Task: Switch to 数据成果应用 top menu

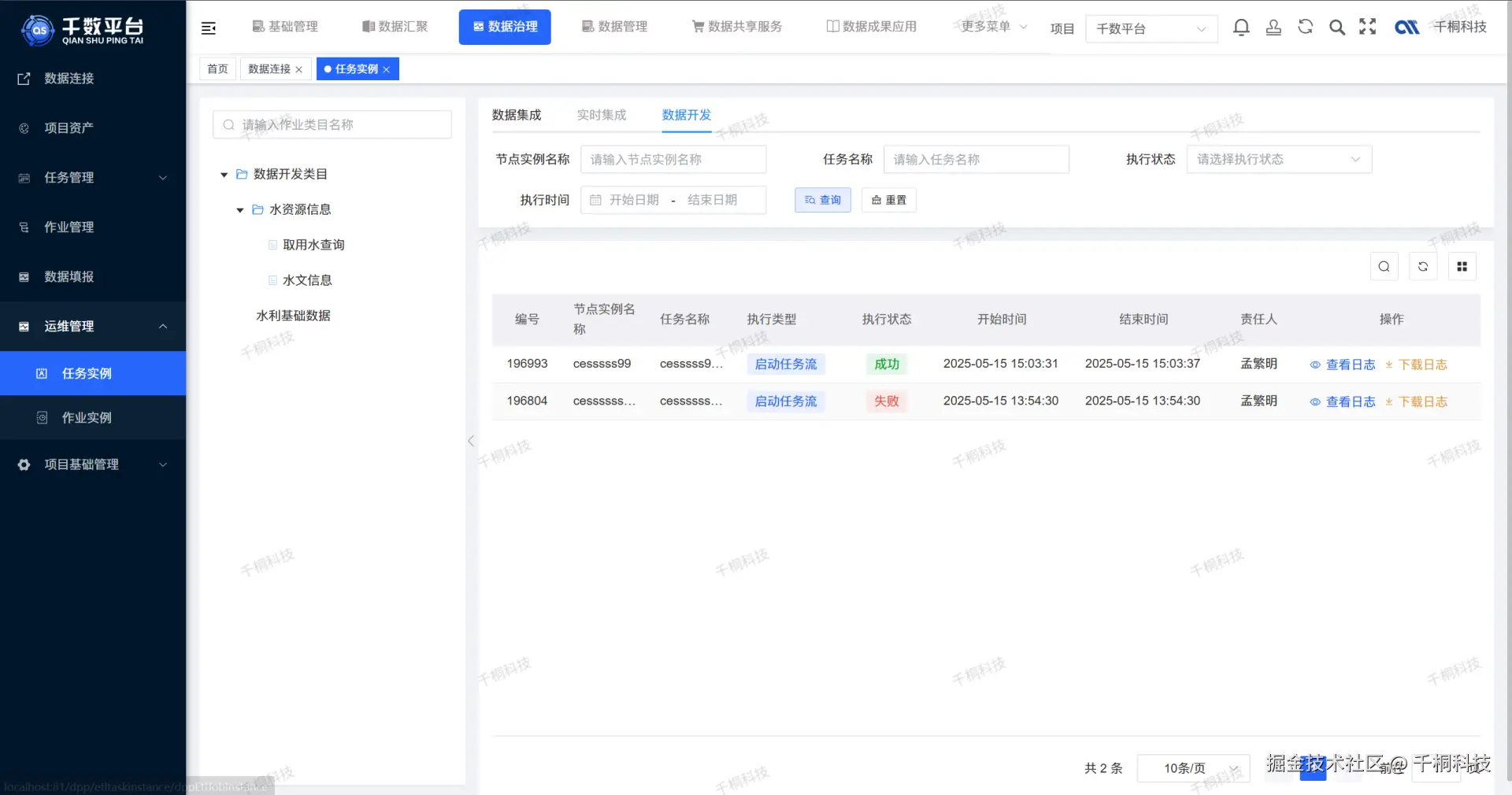Action: click(872, 27)
